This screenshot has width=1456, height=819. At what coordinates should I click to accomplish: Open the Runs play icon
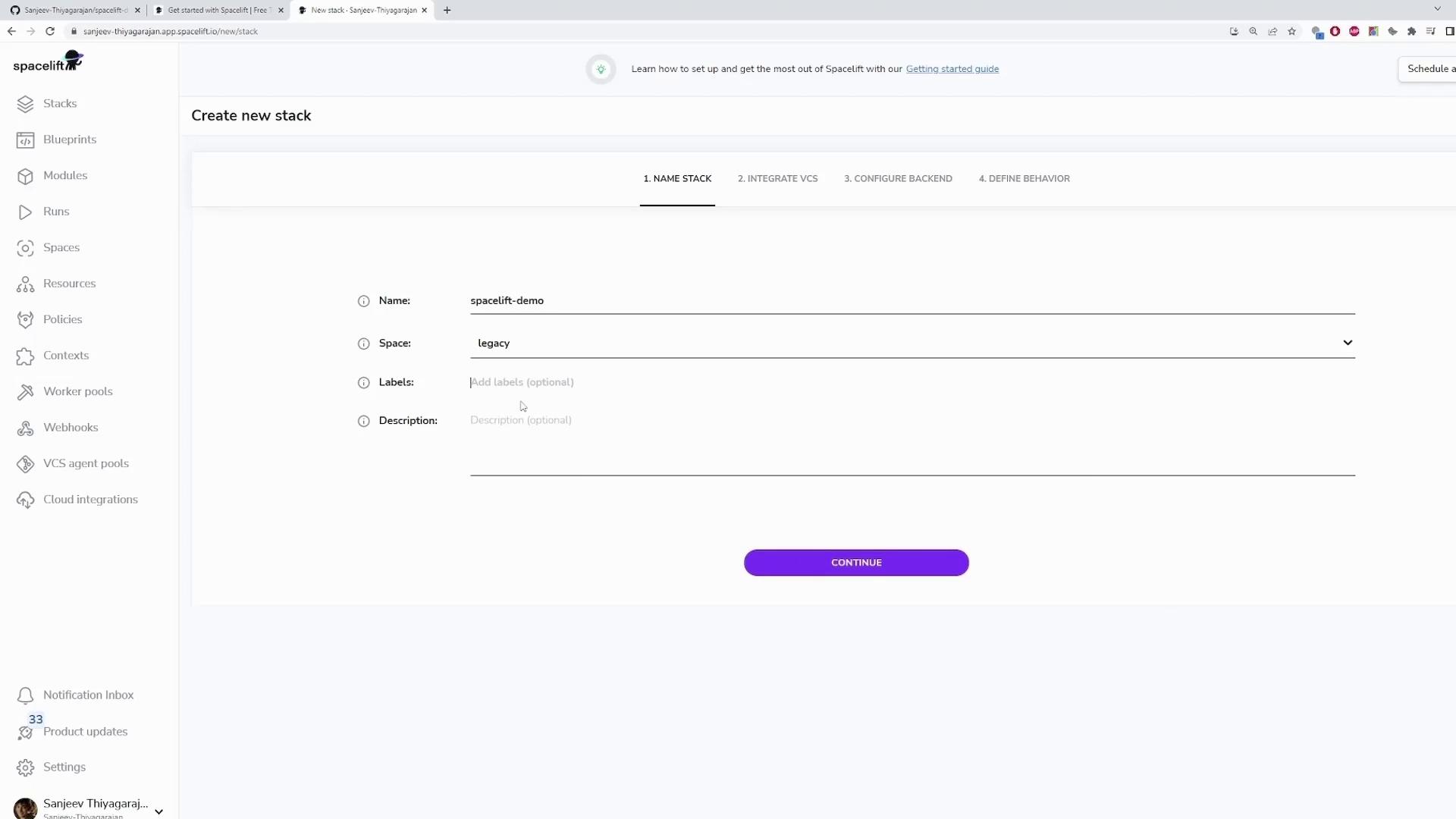(x=25, y=212)
